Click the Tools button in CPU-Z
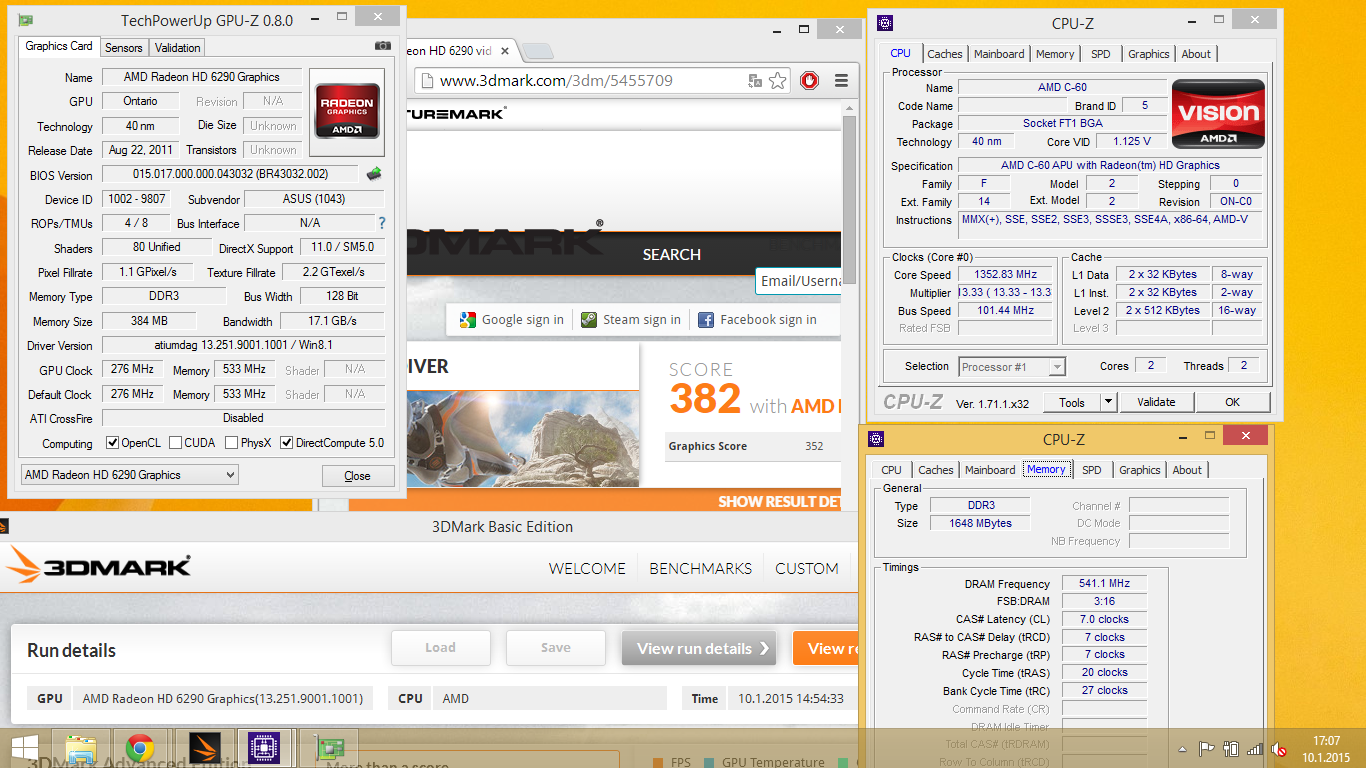The image size is (1366, 768). [1072, 402]
